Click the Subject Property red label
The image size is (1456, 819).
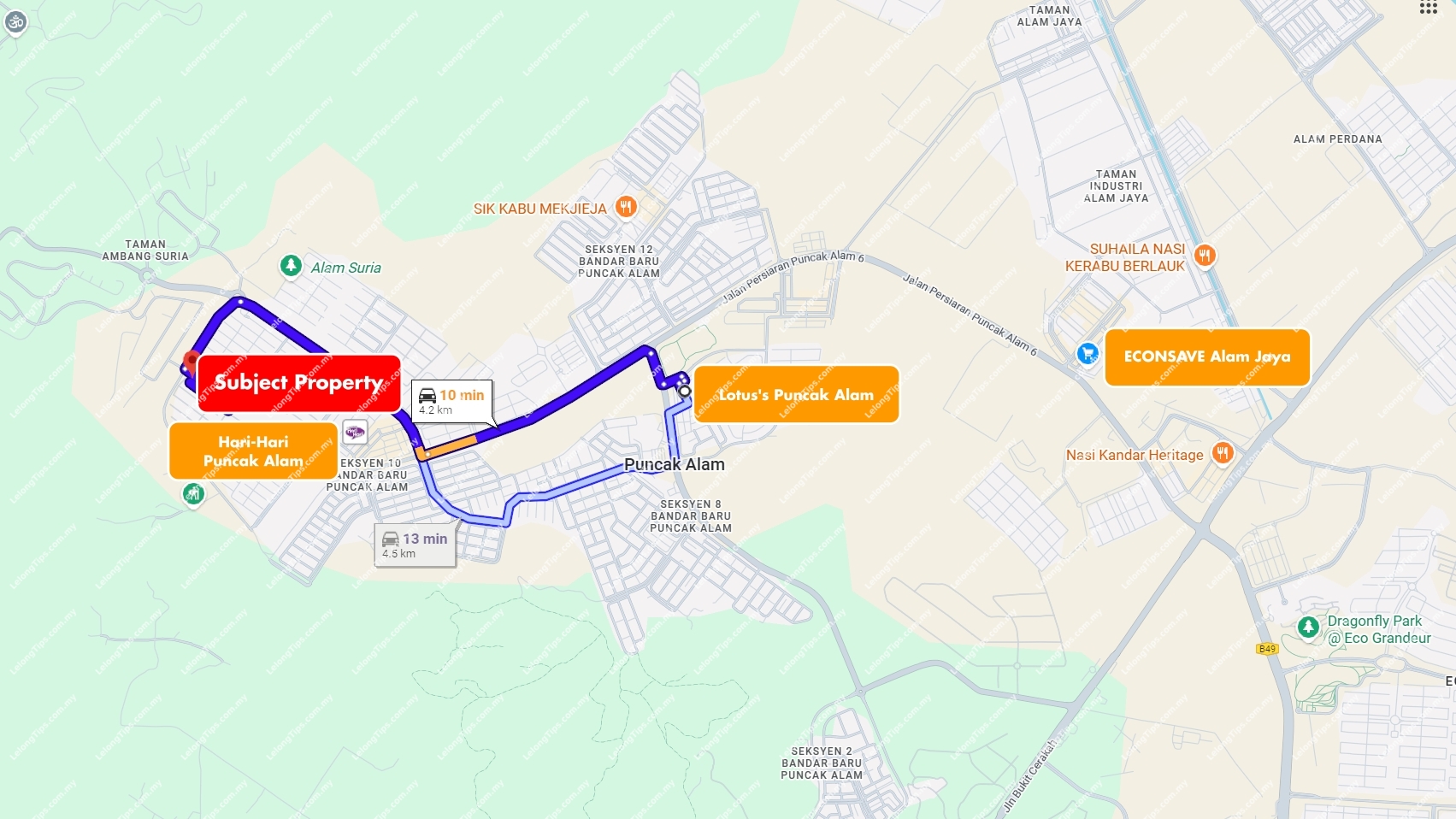(x=298, y=383)
